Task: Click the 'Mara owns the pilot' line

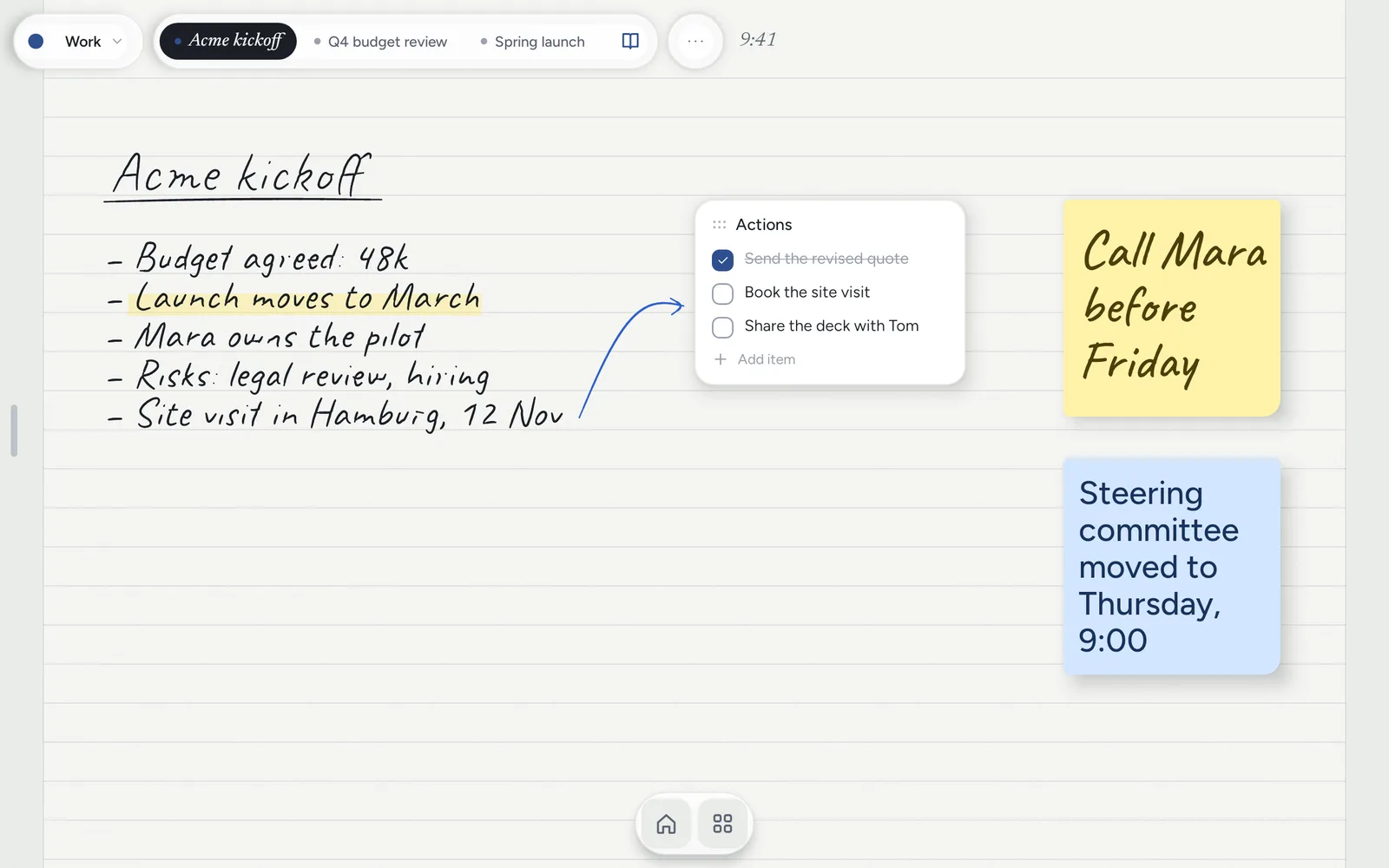Action: click(266, 337)
